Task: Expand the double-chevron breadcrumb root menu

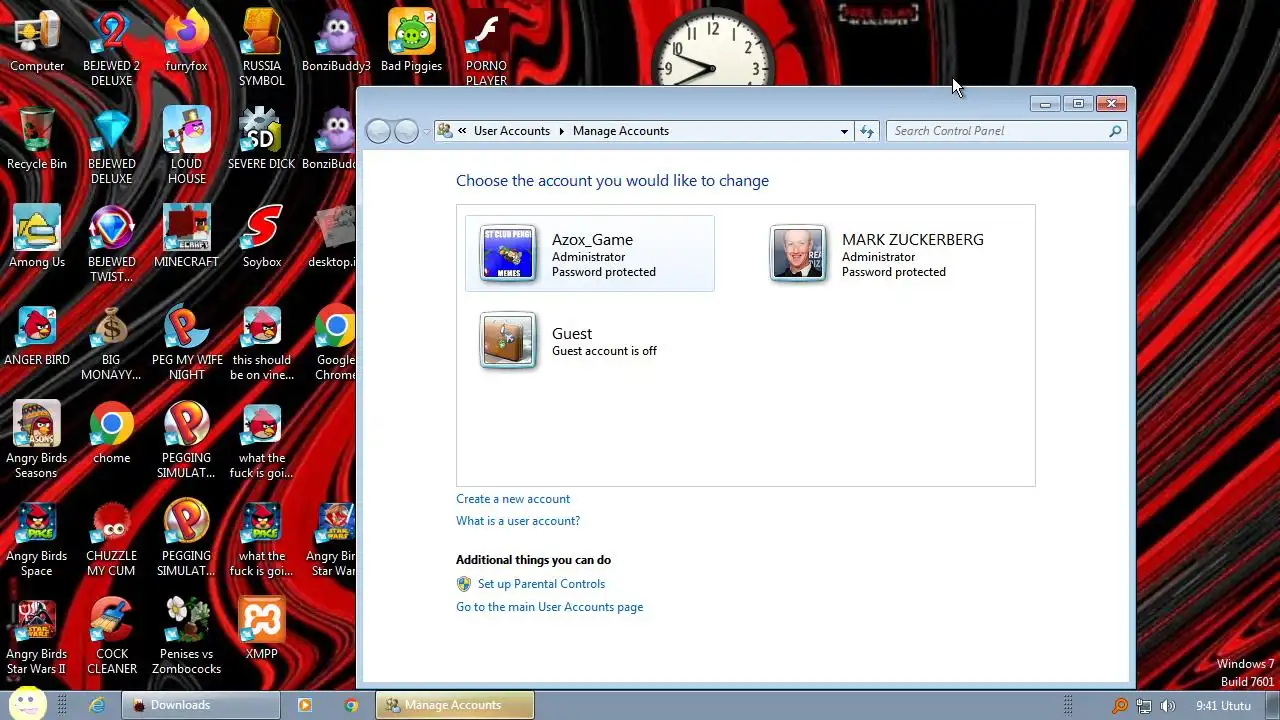Action: tap(463, 131)
